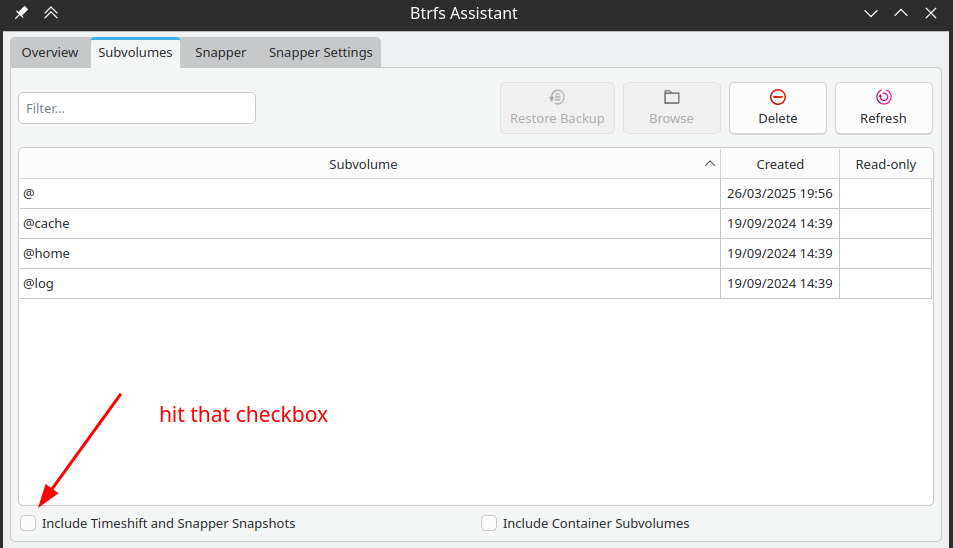Open the Snapper Settings tab

coord(320,53)
